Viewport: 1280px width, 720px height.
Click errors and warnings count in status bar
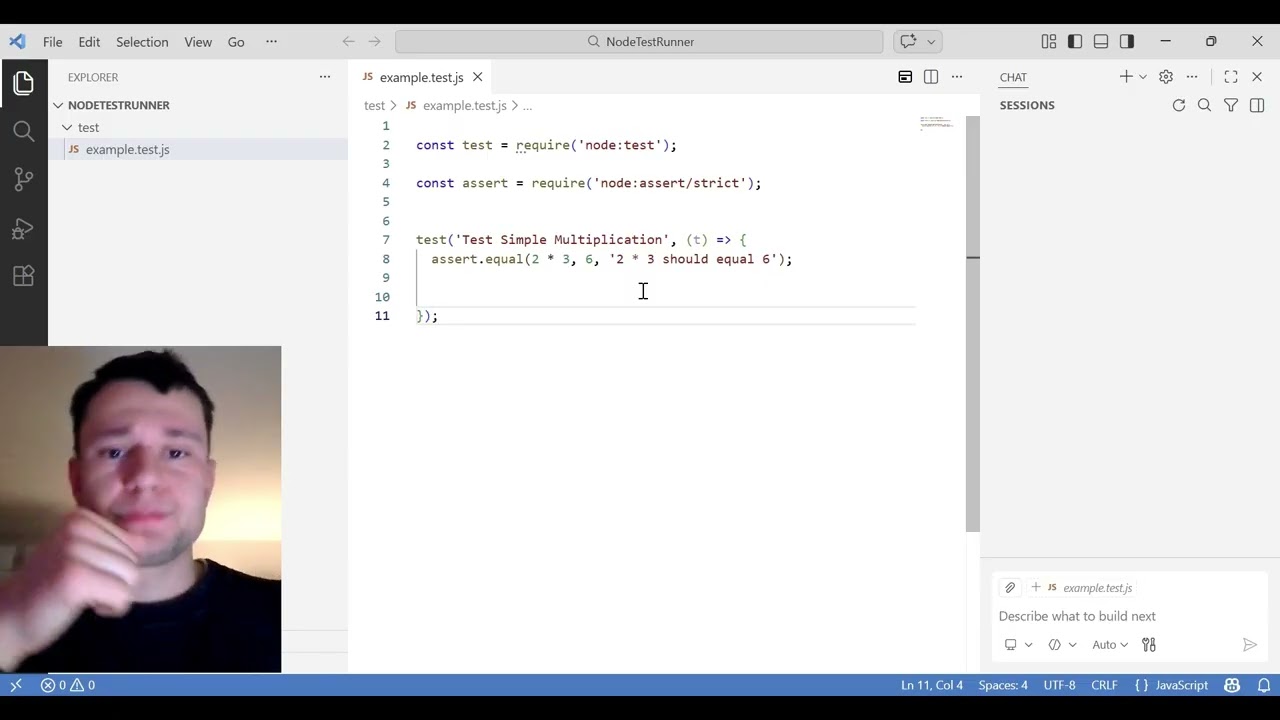(x=68, y=685)
